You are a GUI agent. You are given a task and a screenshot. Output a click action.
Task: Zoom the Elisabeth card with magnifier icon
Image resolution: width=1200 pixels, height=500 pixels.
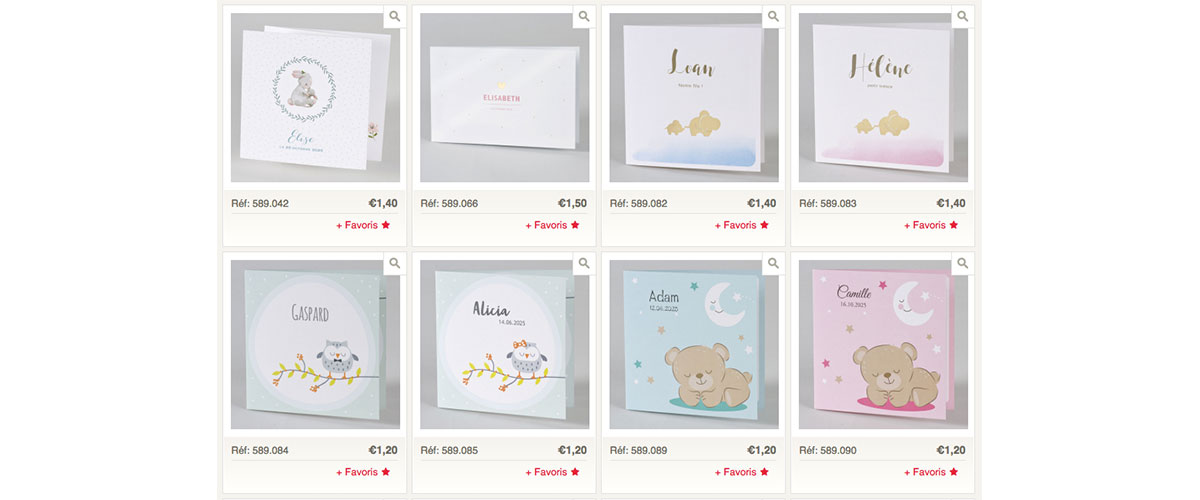pos(584,16)
